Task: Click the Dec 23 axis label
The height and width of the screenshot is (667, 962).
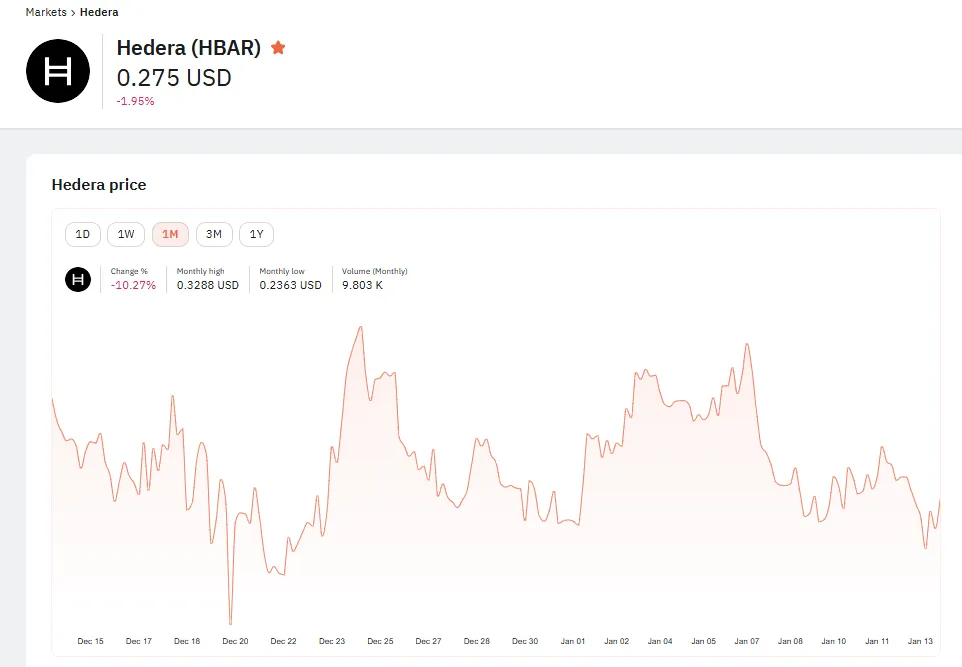Action: point(332,641)
